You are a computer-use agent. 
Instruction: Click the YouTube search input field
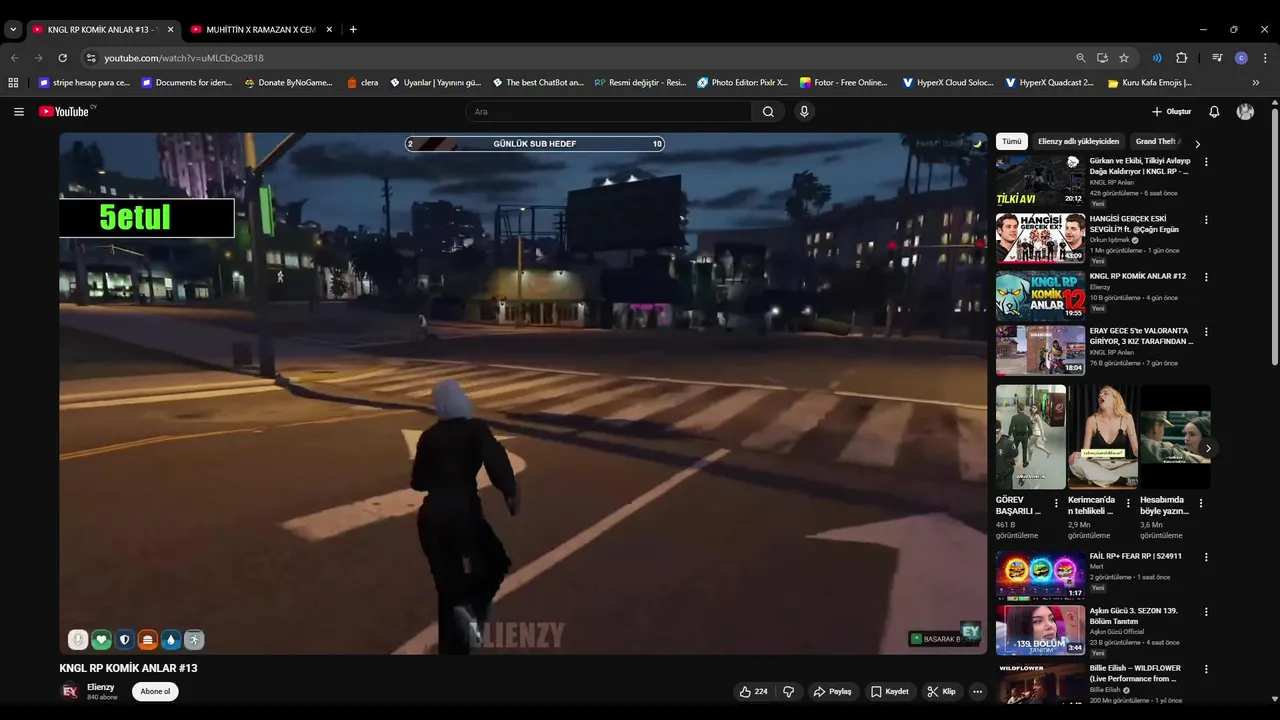click(609, 112)
